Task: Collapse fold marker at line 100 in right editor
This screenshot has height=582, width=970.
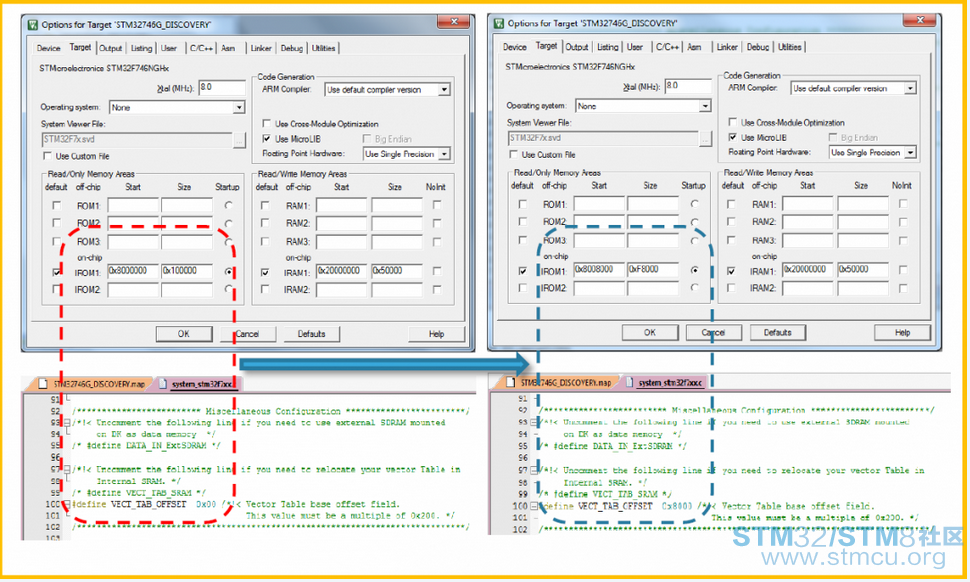Action: tap(533, 506)
